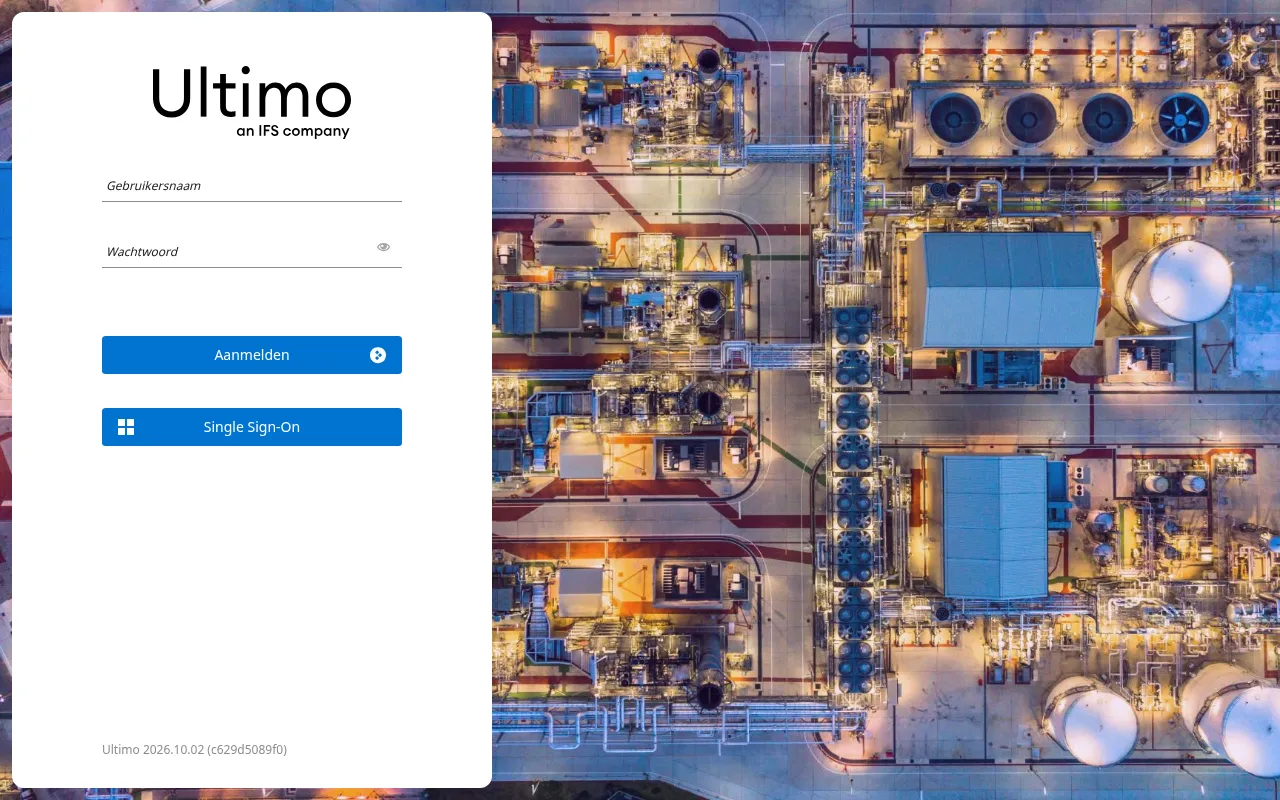This screenshot has width=1280, height=800.
Task: Click the "an IFS company" tagline
Action: coord(293,131)
